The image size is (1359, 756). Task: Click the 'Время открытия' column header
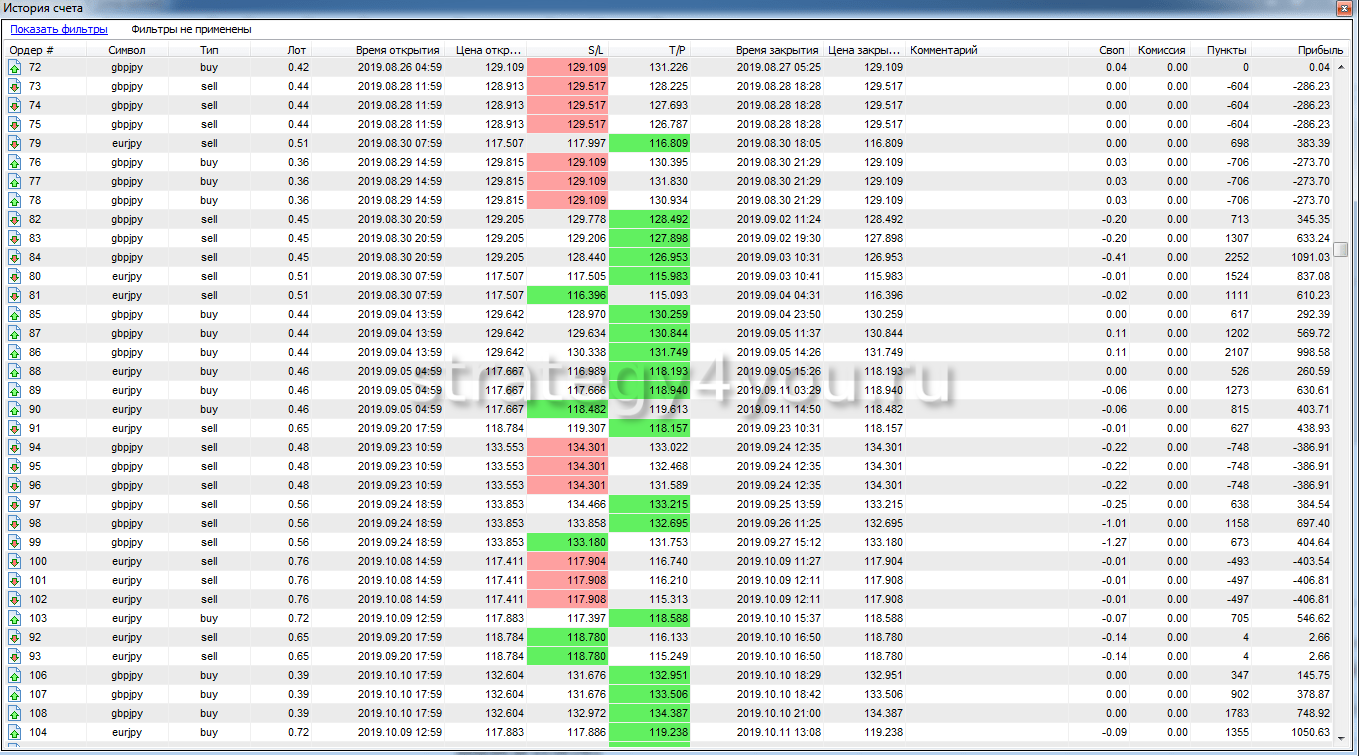[397, 50]
